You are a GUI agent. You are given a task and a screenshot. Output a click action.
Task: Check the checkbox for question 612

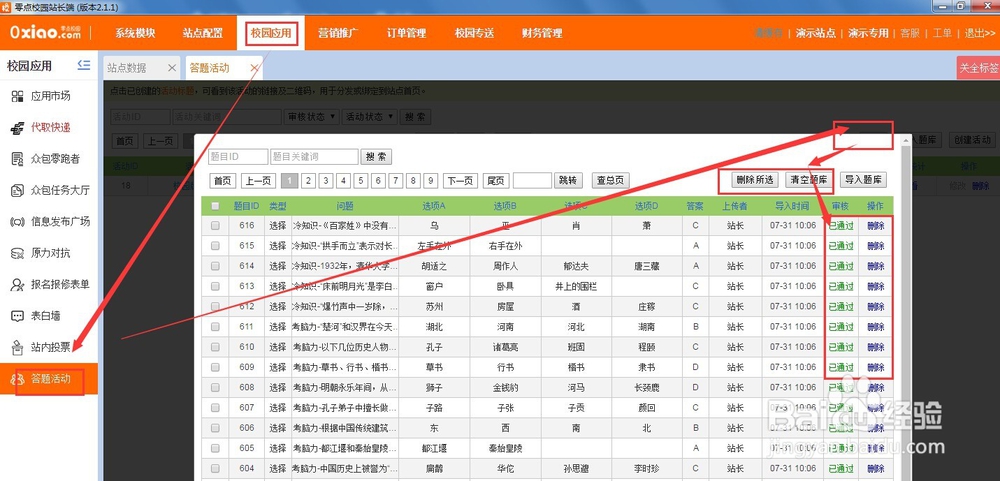pyautogui.click(x=215, y=306)
